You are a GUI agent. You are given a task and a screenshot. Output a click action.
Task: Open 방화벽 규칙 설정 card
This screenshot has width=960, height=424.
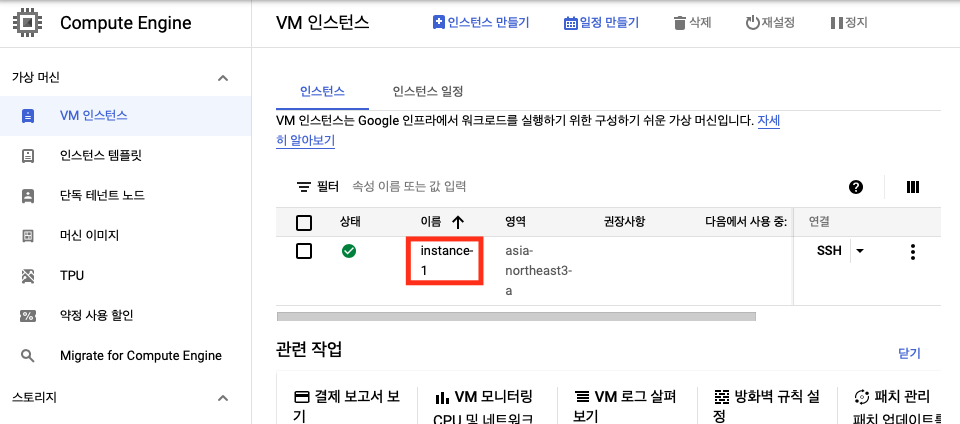(768, 405)
